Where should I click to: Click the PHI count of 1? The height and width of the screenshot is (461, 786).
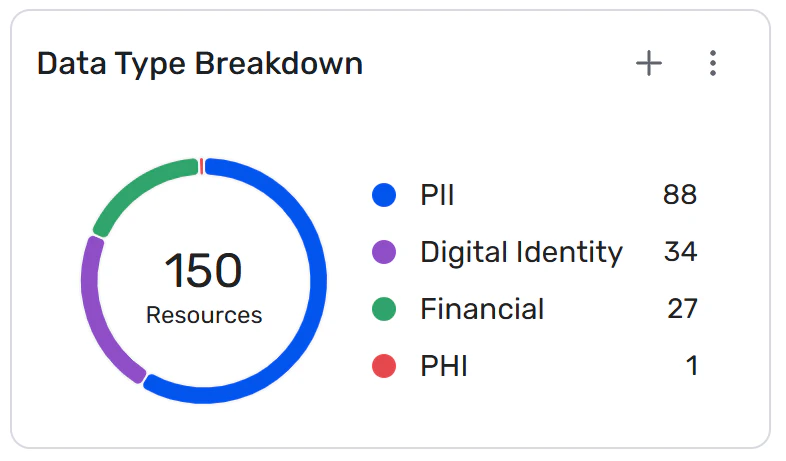(692, 366)
